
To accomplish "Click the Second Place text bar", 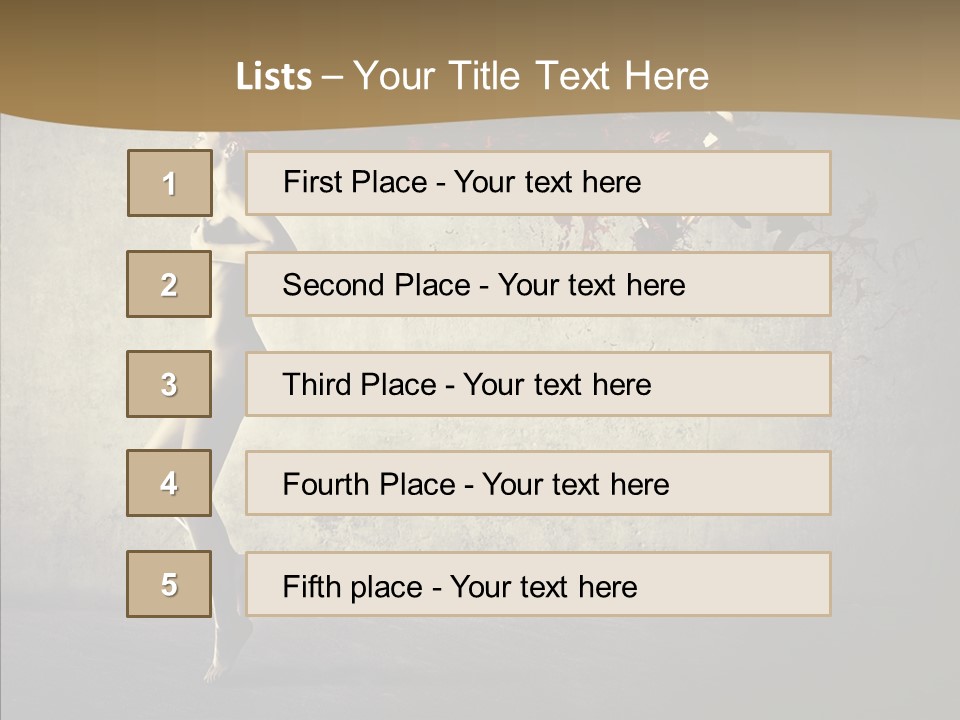I will 538,284.
